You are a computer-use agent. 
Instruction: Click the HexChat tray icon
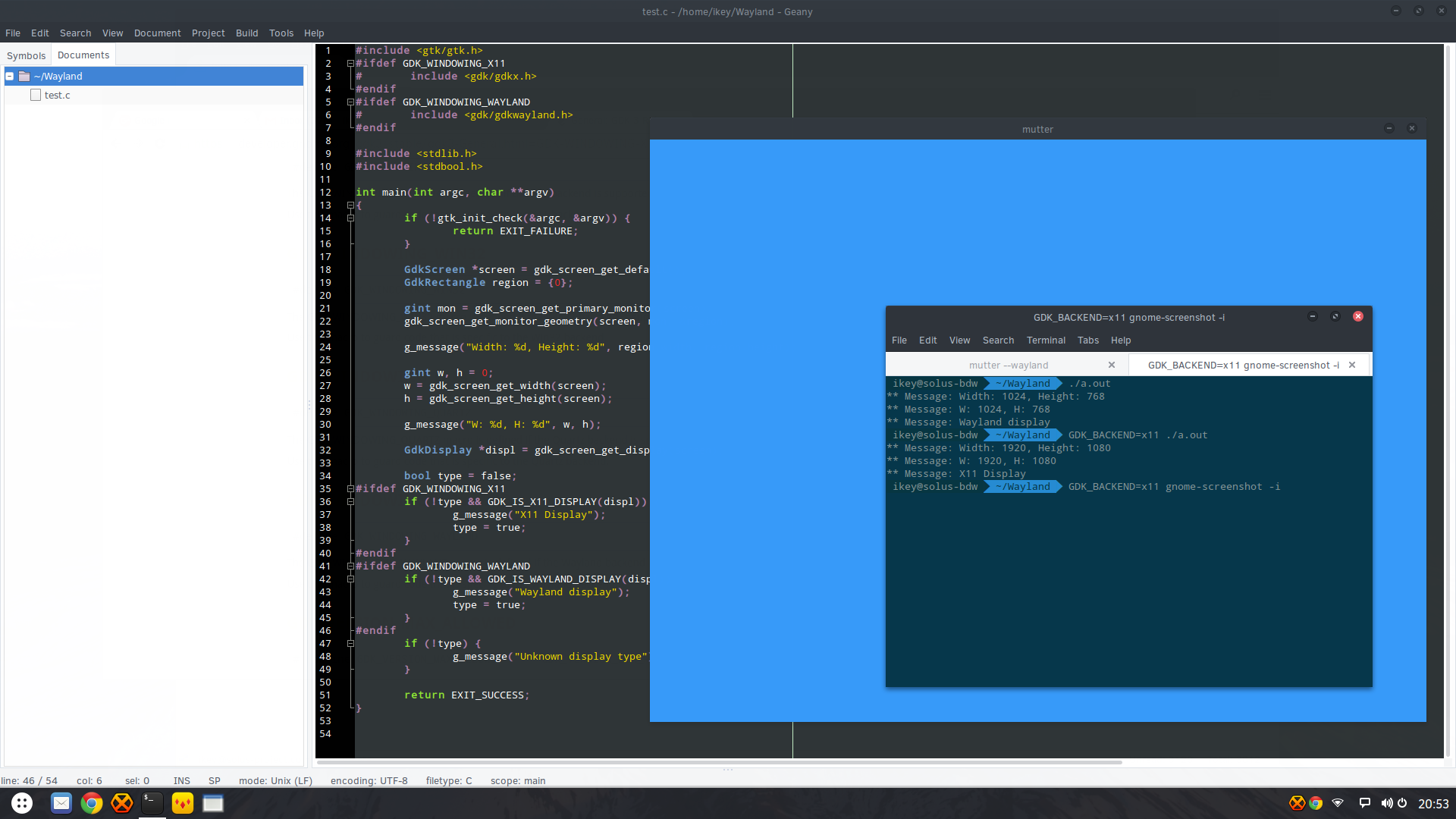click(x=1298, y=803)
